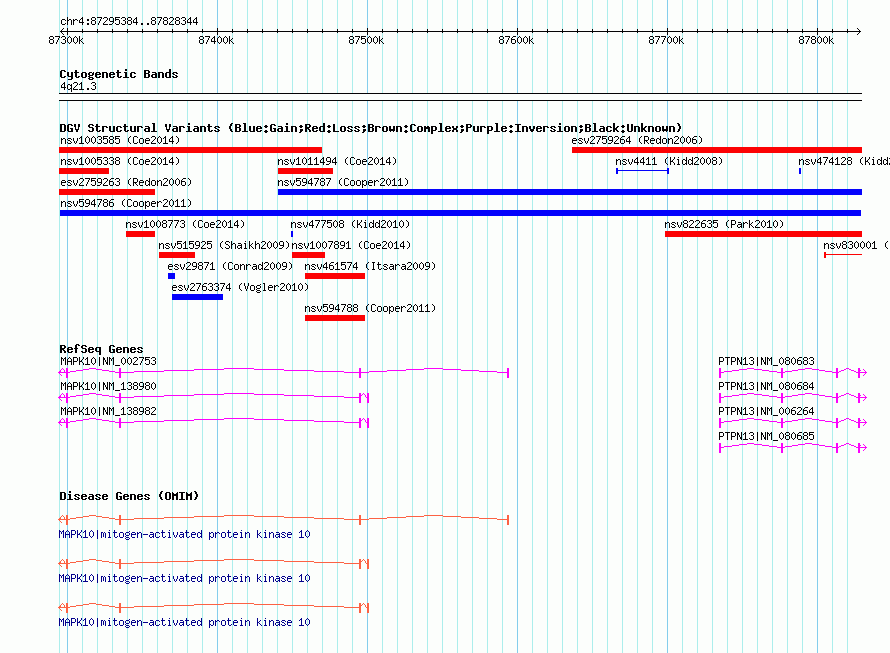The image size is (890, 653).
Task: Click the 4q21.3 cytogenetic band label
Action: [x=78, y=86]
